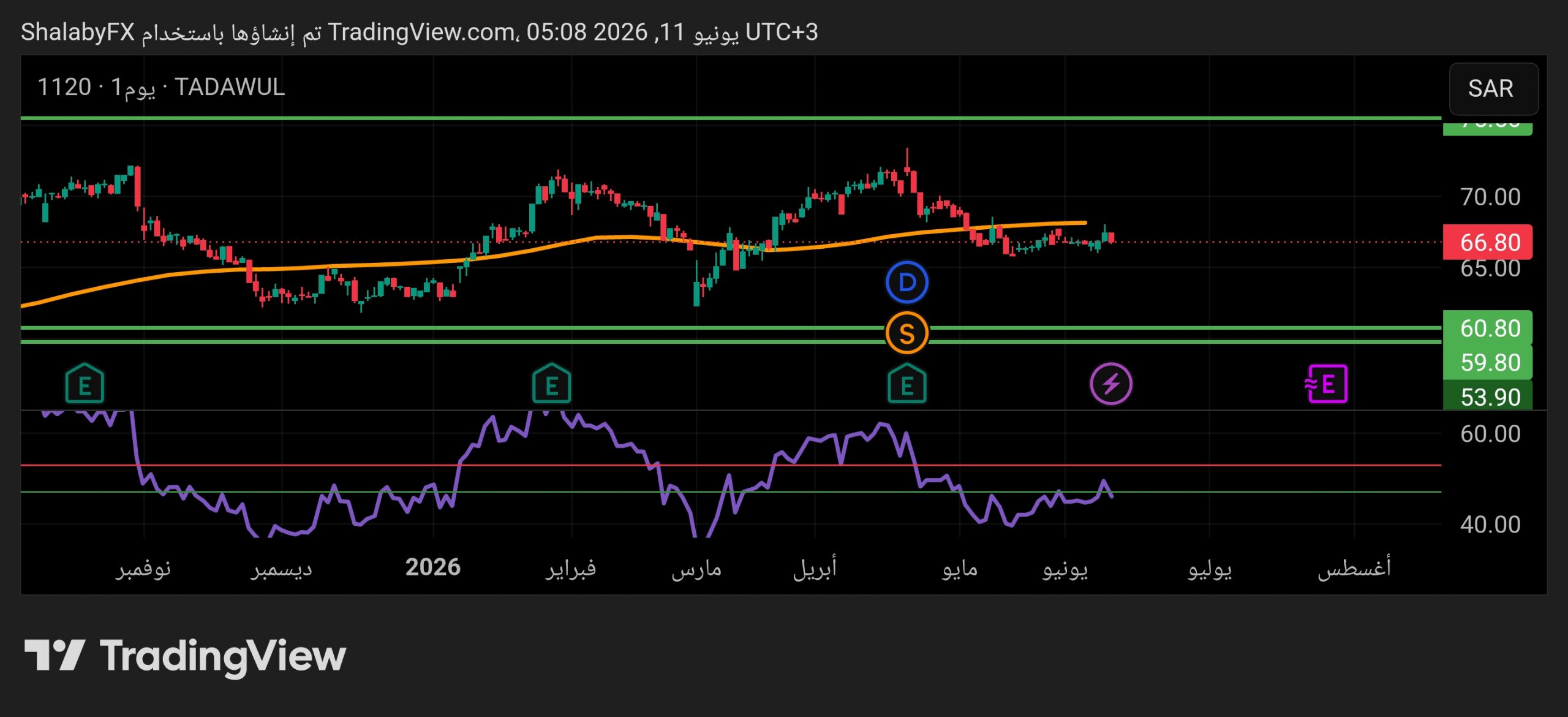Viewport: 1568px width, 717px height.
Task: Click the 70.00 price axis value
Action: [1490, 197]
